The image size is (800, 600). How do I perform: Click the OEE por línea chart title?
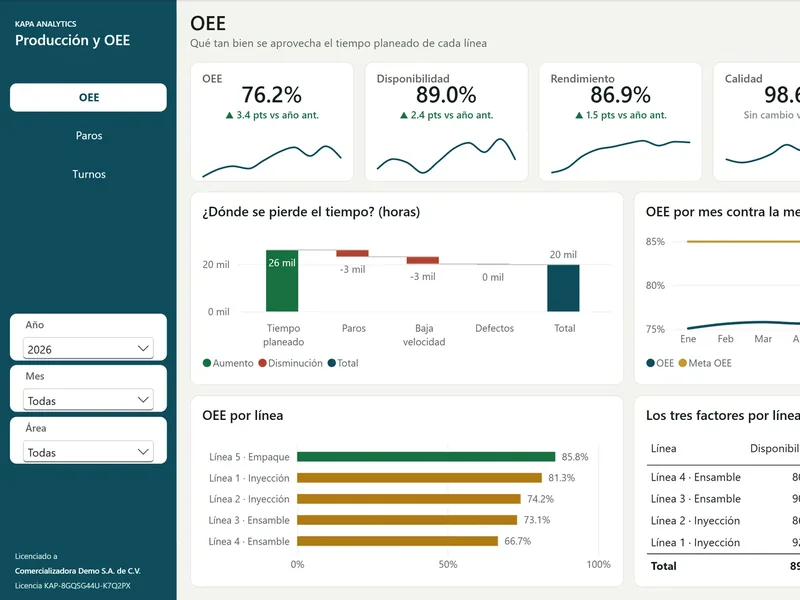(x=243, y=415)
